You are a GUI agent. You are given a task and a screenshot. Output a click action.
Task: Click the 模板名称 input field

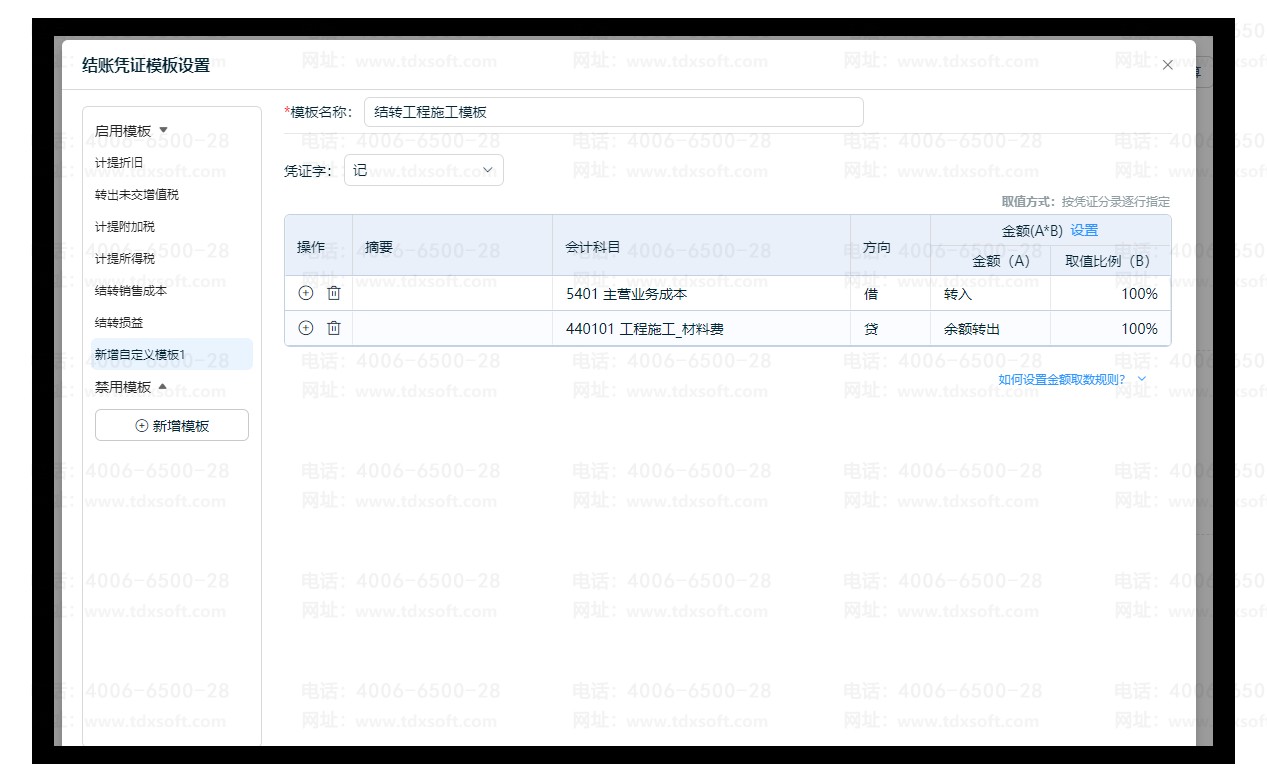613,112
